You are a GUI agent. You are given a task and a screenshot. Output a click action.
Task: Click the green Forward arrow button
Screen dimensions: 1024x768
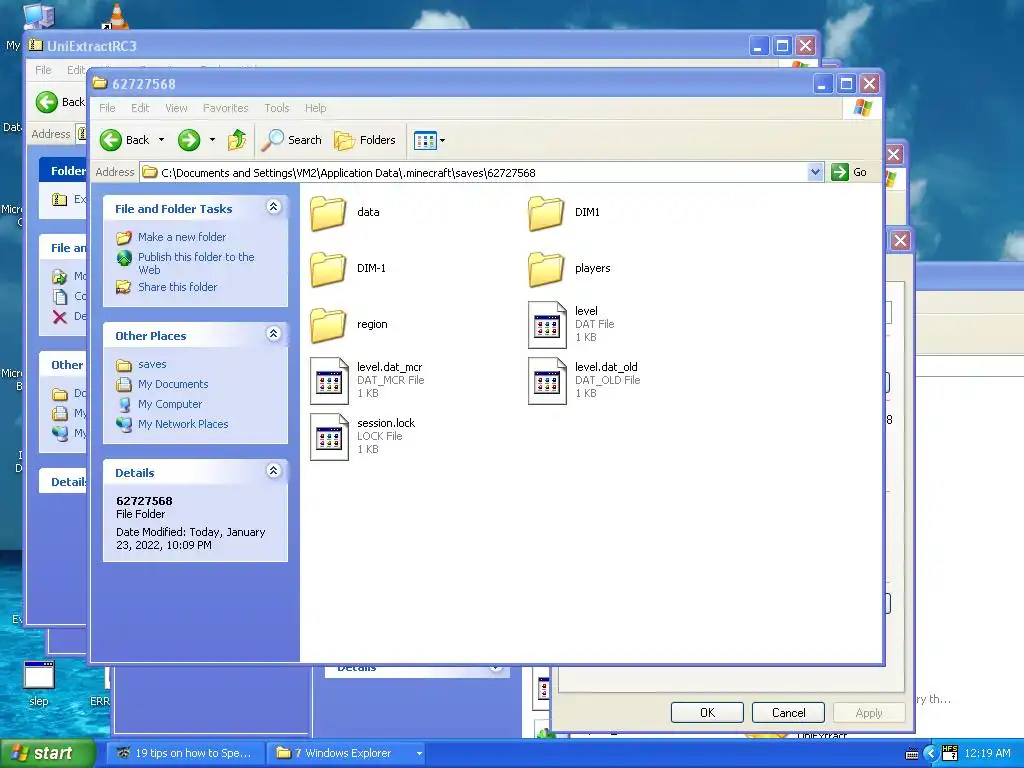coord(189,140)
